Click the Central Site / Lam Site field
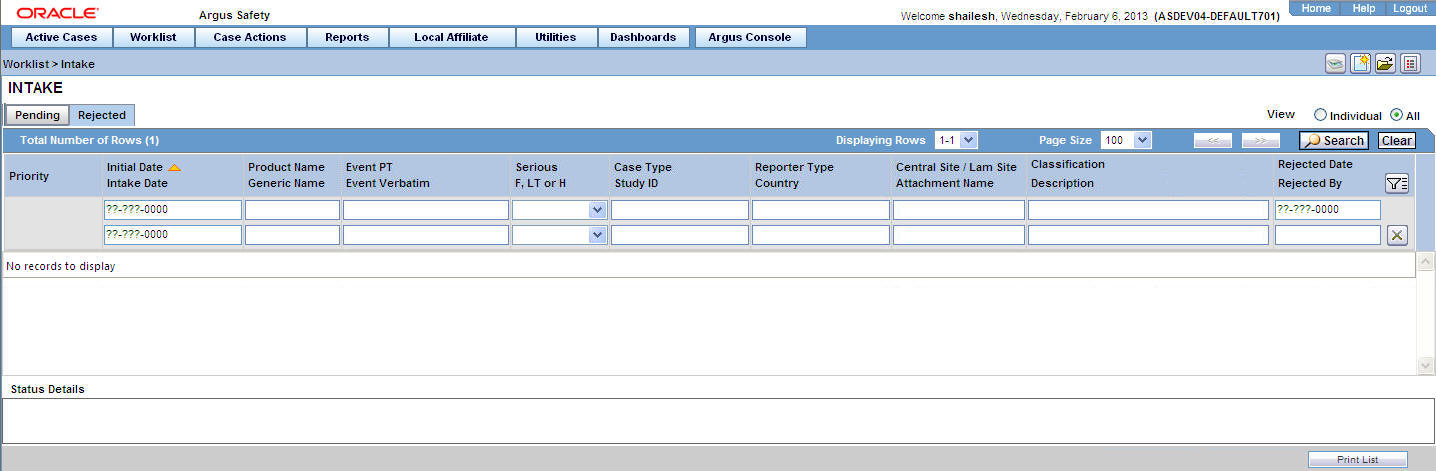The width and height of the screenshot is (1436, 471). pos(959,210)
